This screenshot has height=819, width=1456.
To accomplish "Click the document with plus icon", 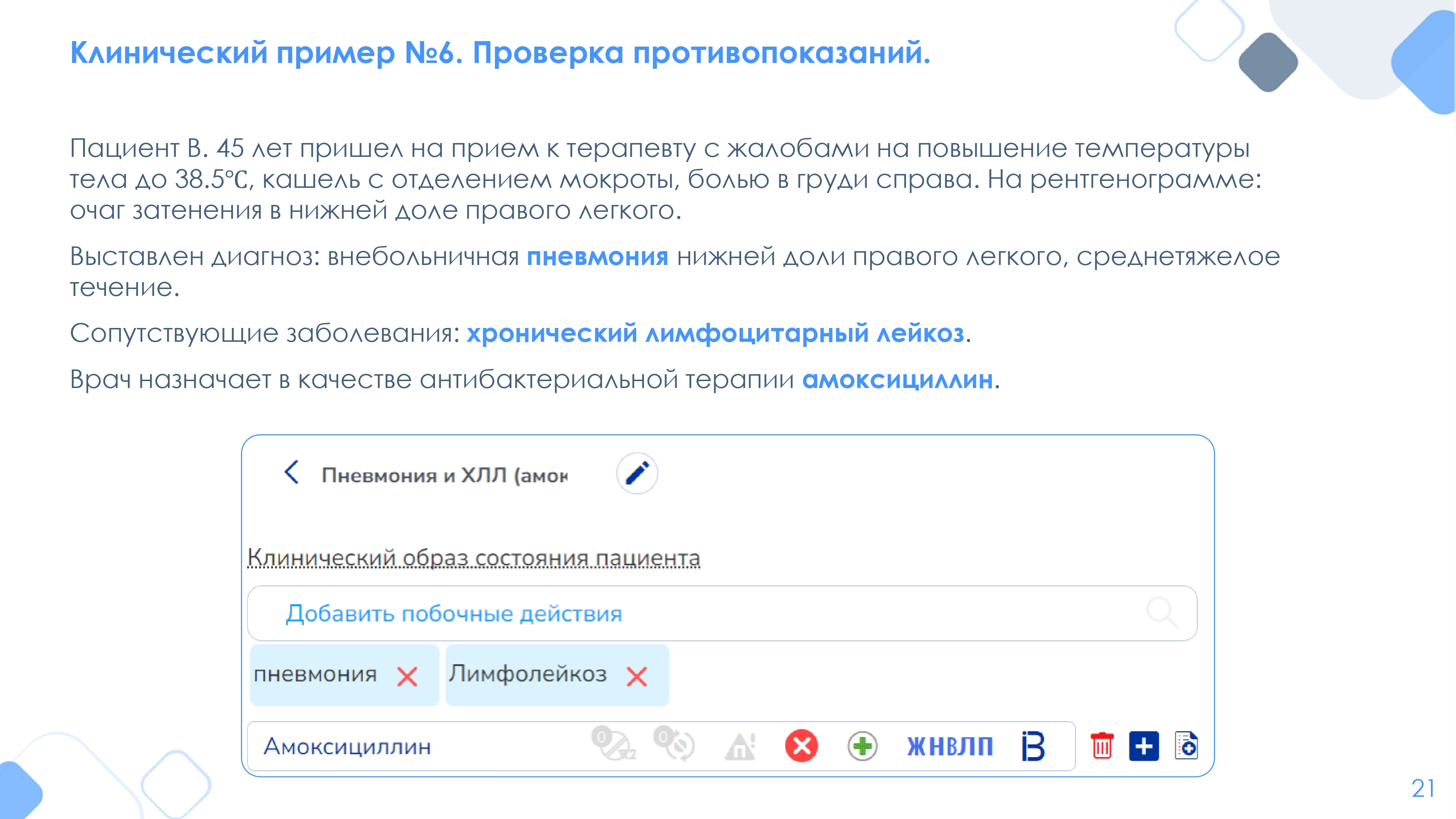I will (1186, 746).
